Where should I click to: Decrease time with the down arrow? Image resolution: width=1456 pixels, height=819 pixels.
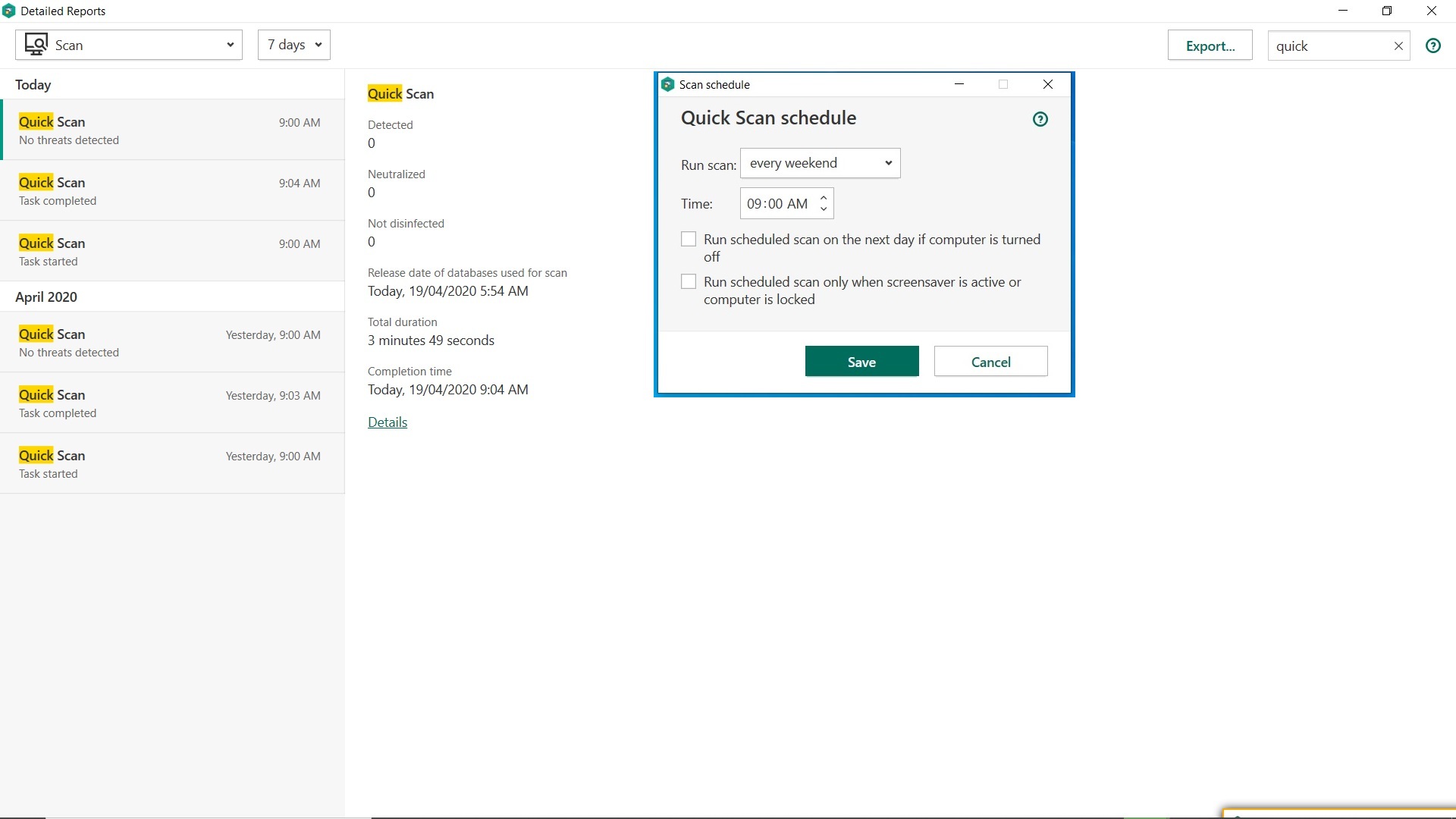pyautogui.click(x=824, y=209)
